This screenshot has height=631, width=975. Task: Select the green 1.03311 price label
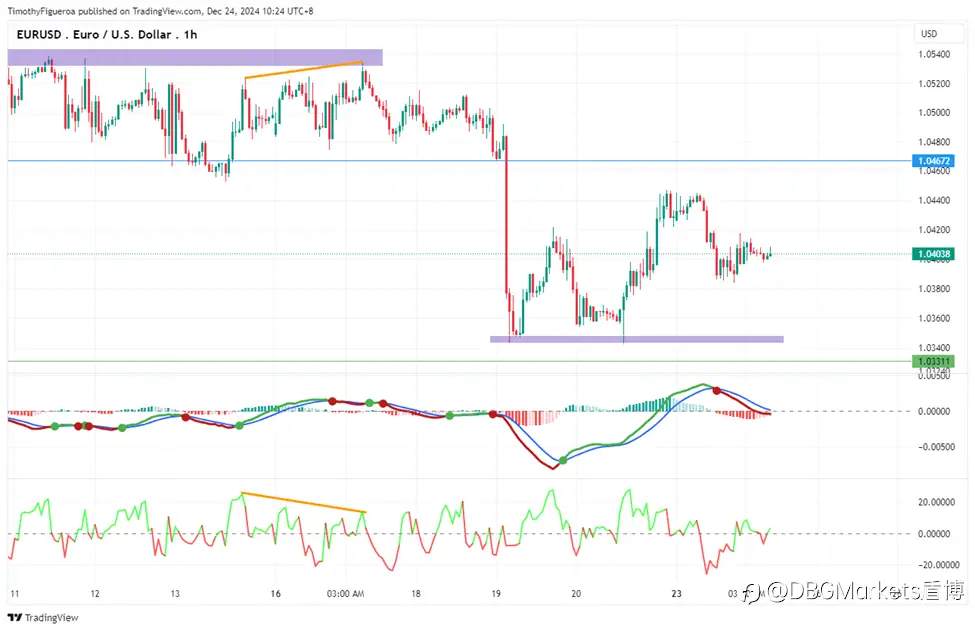(x=933, y=361)
